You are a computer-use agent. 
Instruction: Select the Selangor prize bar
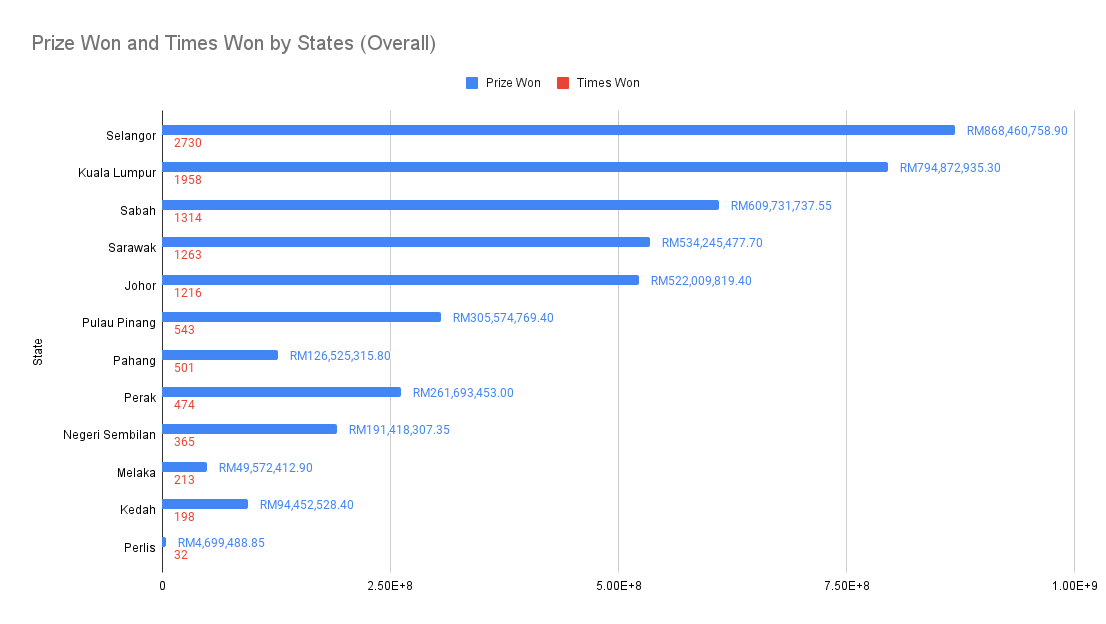coord(558,130)
